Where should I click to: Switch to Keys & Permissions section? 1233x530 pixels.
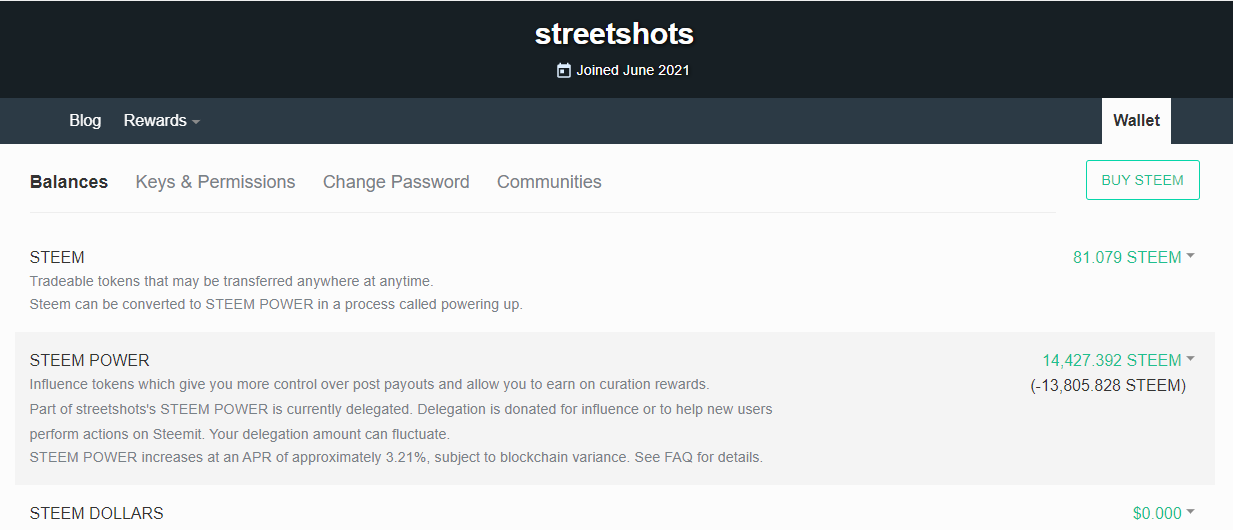[215, 182]
